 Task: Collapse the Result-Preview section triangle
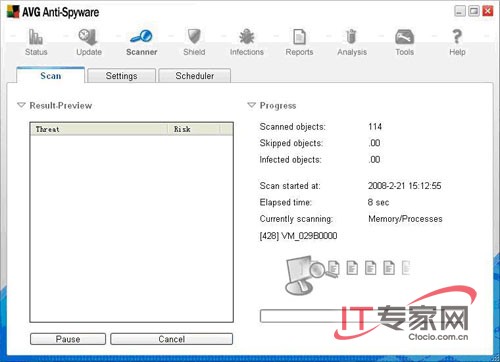21,105
